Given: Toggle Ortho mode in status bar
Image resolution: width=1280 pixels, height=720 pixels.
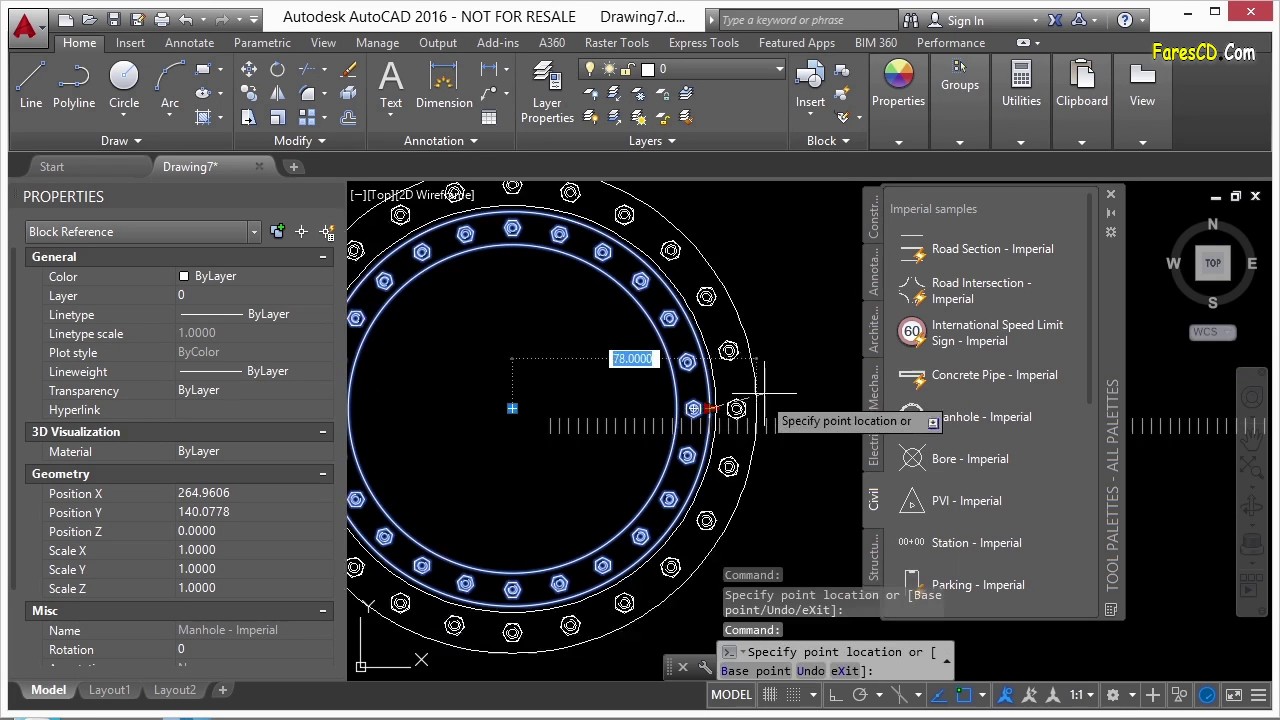Looking at the screenshot, I should click(x=835, y=695).
